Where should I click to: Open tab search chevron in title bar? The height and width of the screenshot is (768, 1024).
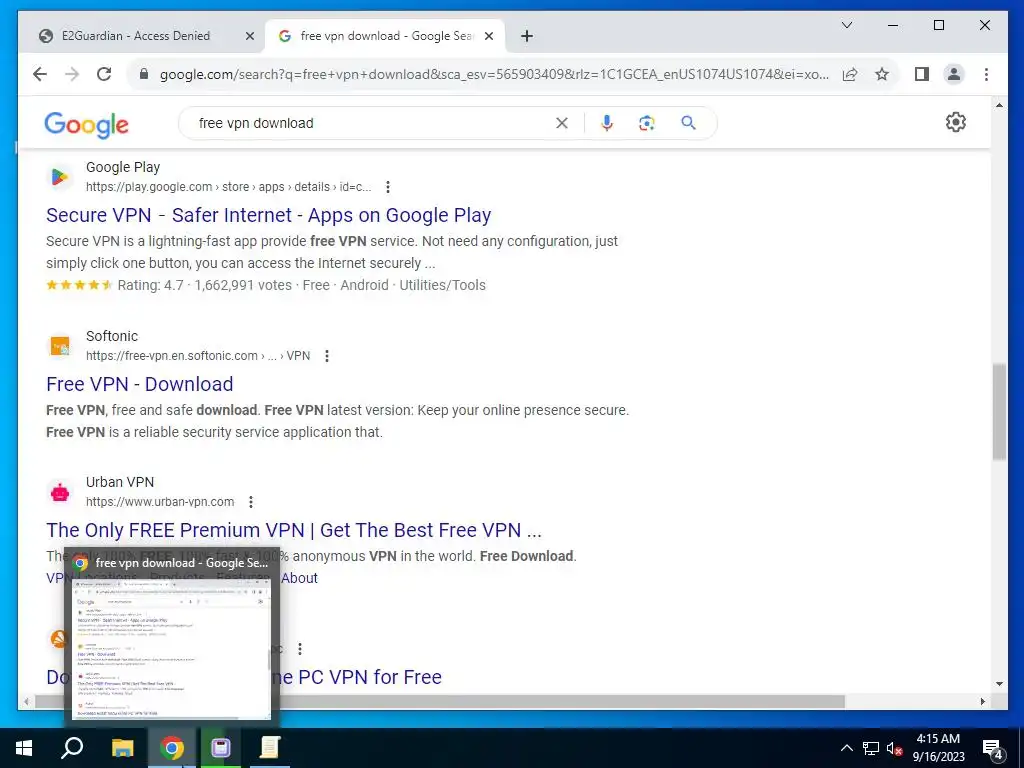[846, 25]
